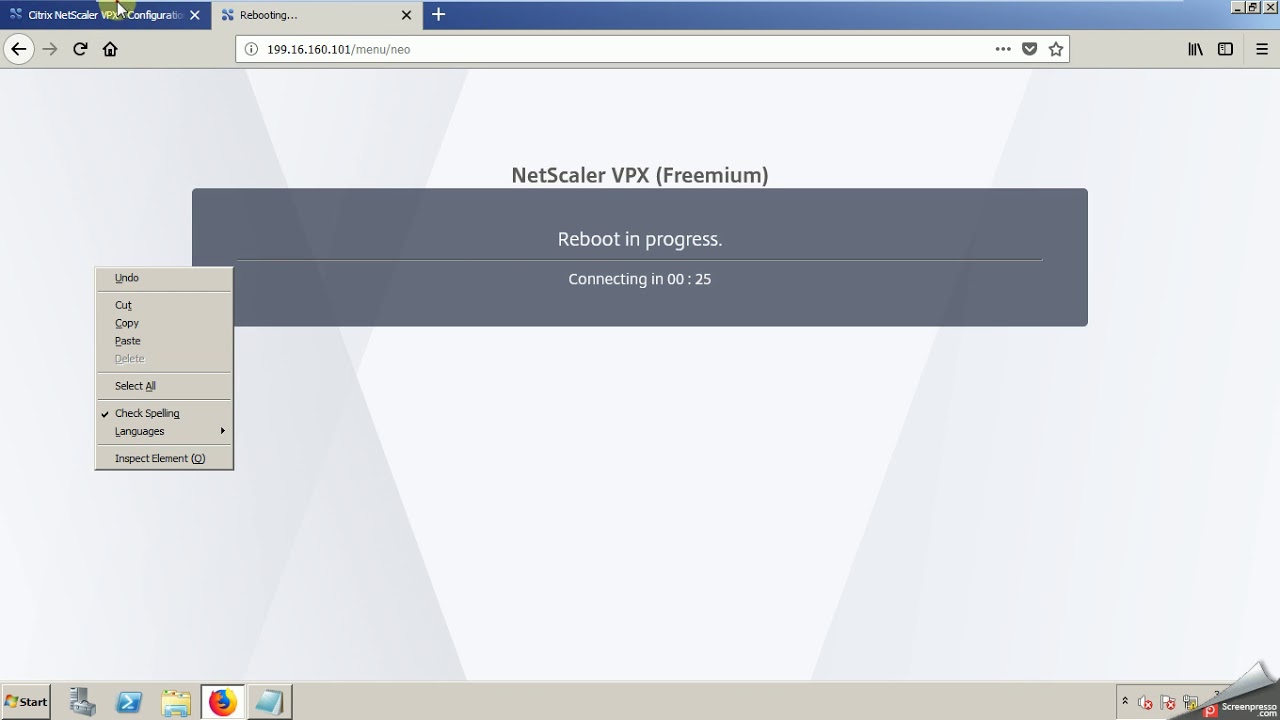Click the network status tray icon
This screenshot has height=720, width=1280.
click(x=1190, y=703)
